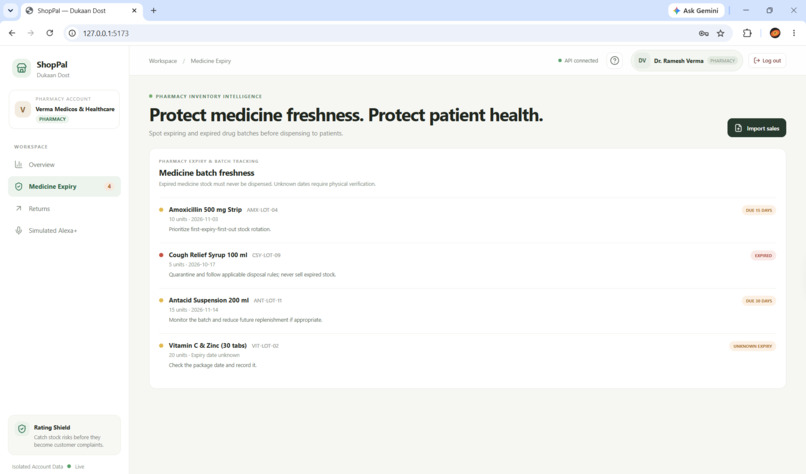
Task: Click browser forward arrow
Action: coord(31,33)
